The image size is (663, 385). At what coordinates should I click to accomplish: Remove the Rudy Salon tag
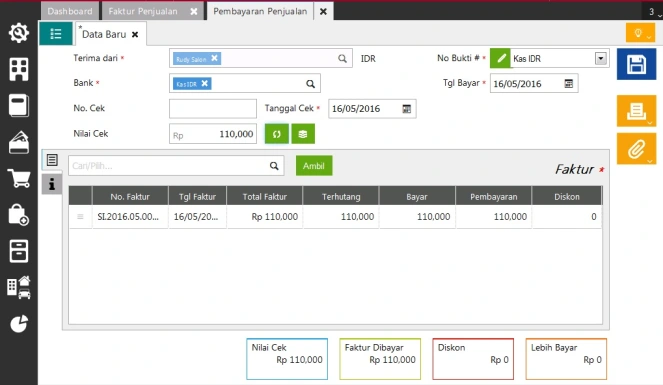click(x=214, y=58)
